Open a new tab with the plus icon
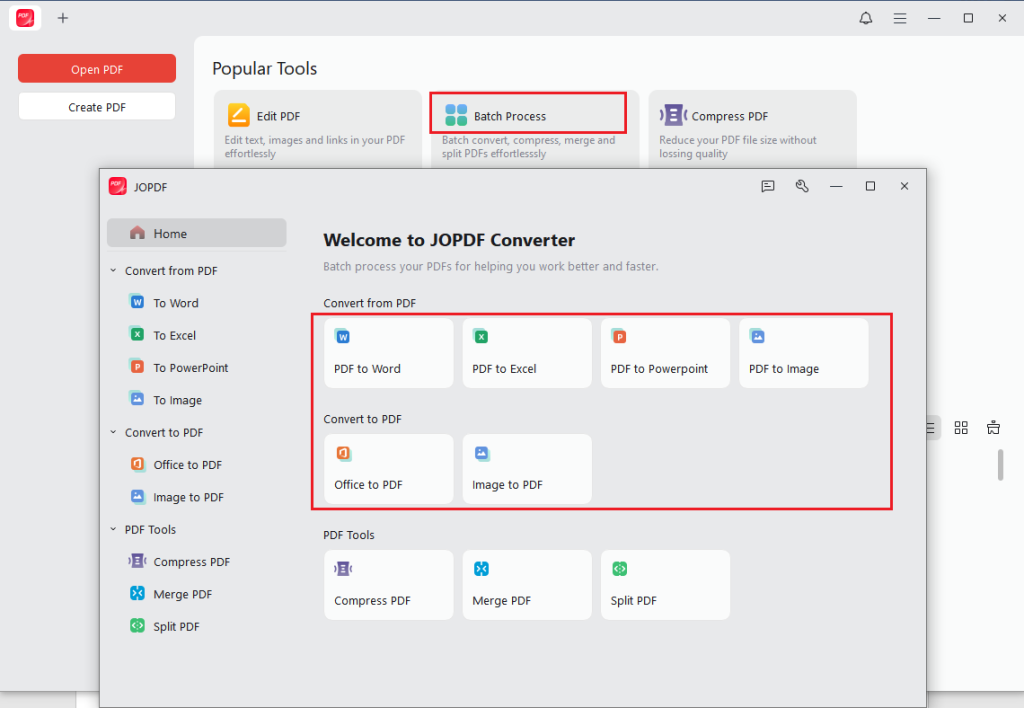The height and width of the screenshot is (708, 1024). tap(63, 18)
